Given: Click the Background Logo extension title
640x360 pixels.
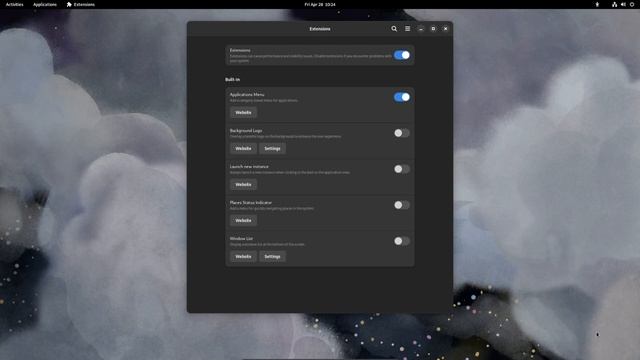Looking at the screenshot, I should pos(246,131).
